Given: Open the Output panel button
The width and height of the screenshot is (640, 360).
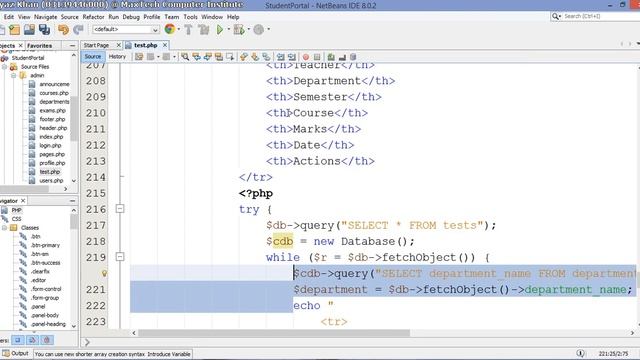Looking at the screenshot, I should [16, 353].
